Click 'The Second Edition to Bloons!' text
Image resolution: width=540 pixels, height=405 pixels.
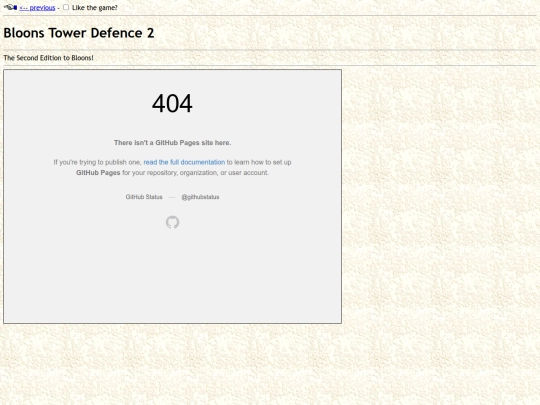coord(48,58)
